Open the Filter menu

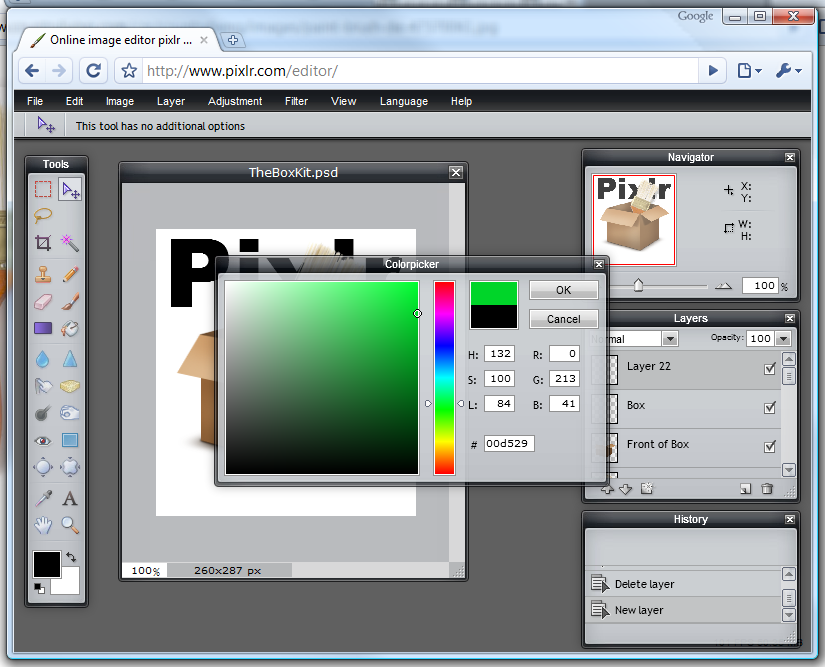pyautogui.click(x=296, y=101)
